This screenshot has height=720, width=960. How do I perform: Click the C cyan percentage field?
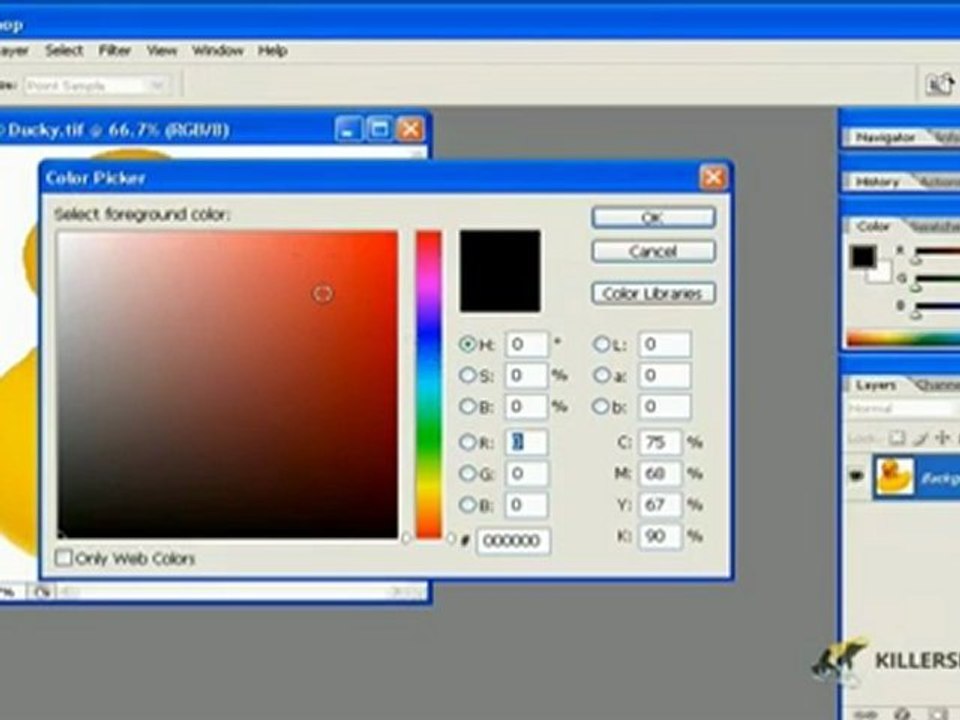[660, 442]
